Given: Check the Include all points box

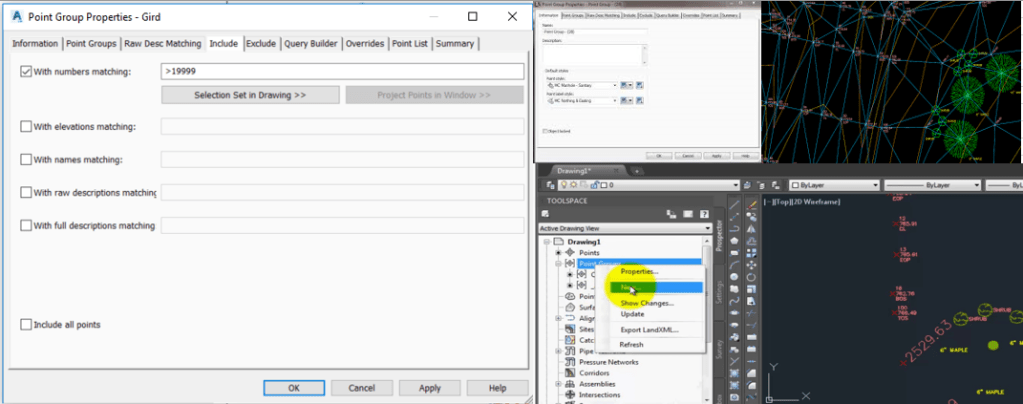Looking at the screenshot, I should tap(26, 325).
